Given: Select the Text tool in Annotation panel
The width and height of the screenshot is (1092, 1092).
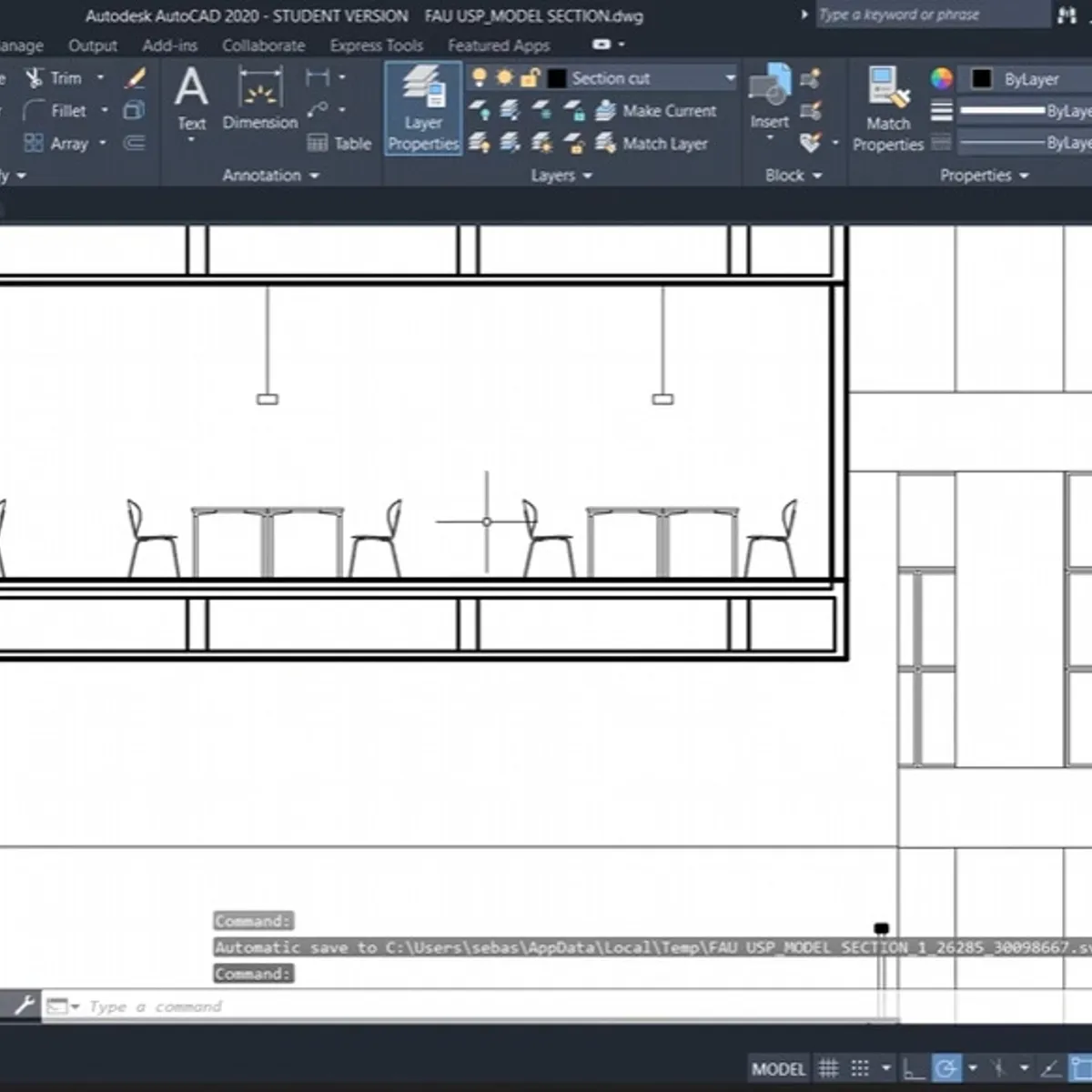Looking at the screenshot, I should pos(191,96).
